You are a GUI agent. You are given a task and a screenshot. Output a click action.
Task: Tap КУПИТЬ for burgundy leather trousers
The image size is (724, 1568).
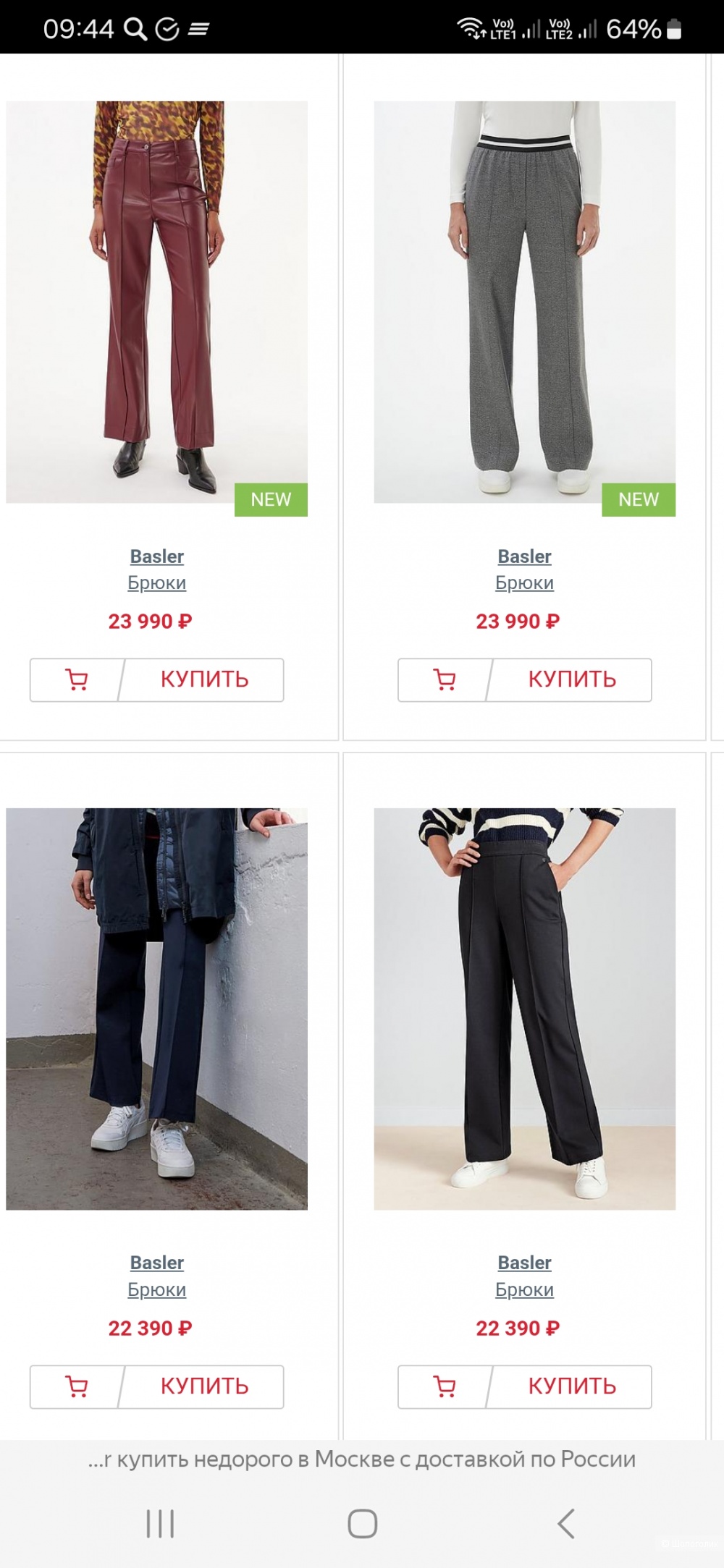[204, 679]
